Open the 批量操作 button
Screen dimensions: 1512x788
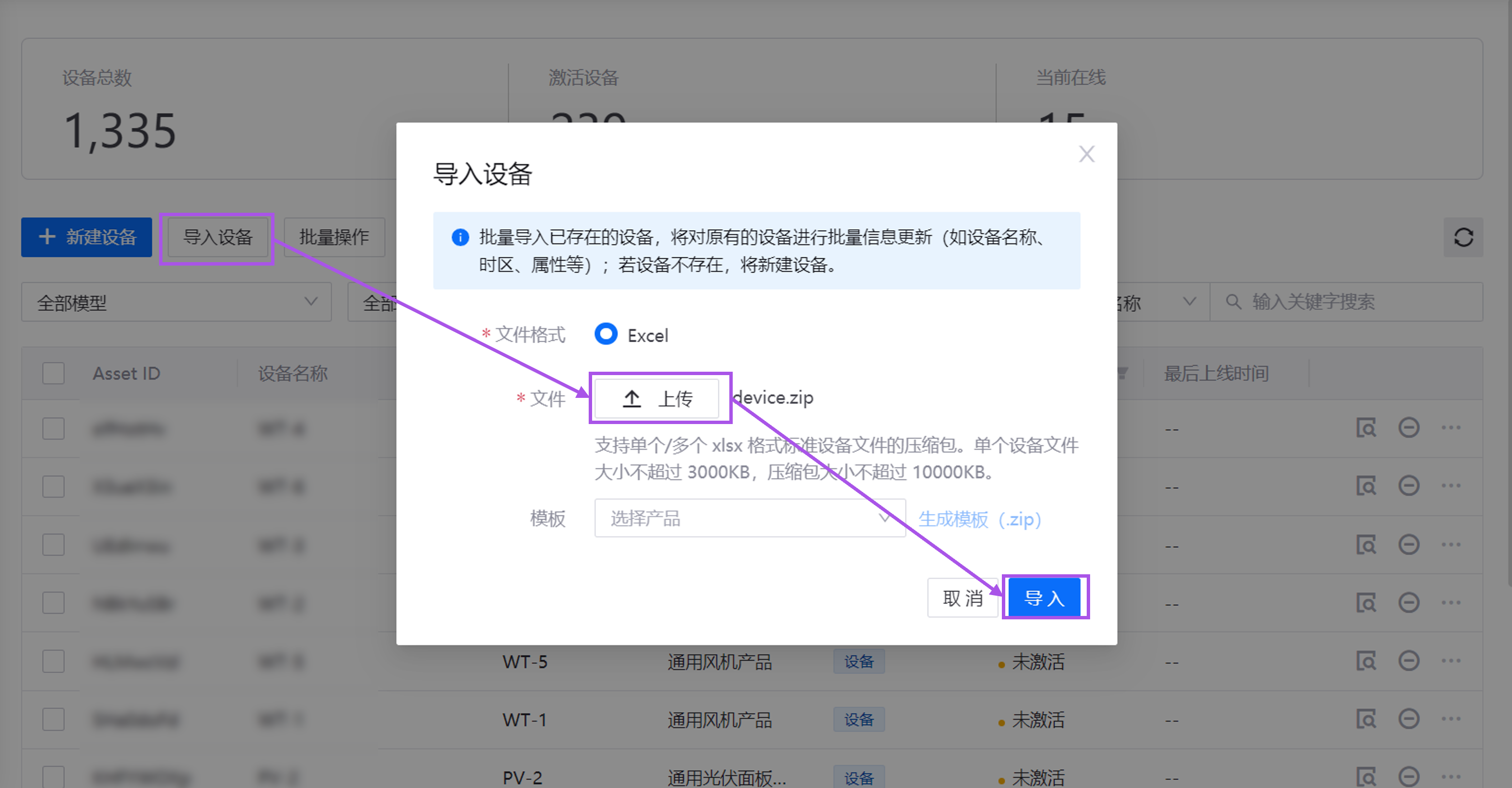pos(334,237)
